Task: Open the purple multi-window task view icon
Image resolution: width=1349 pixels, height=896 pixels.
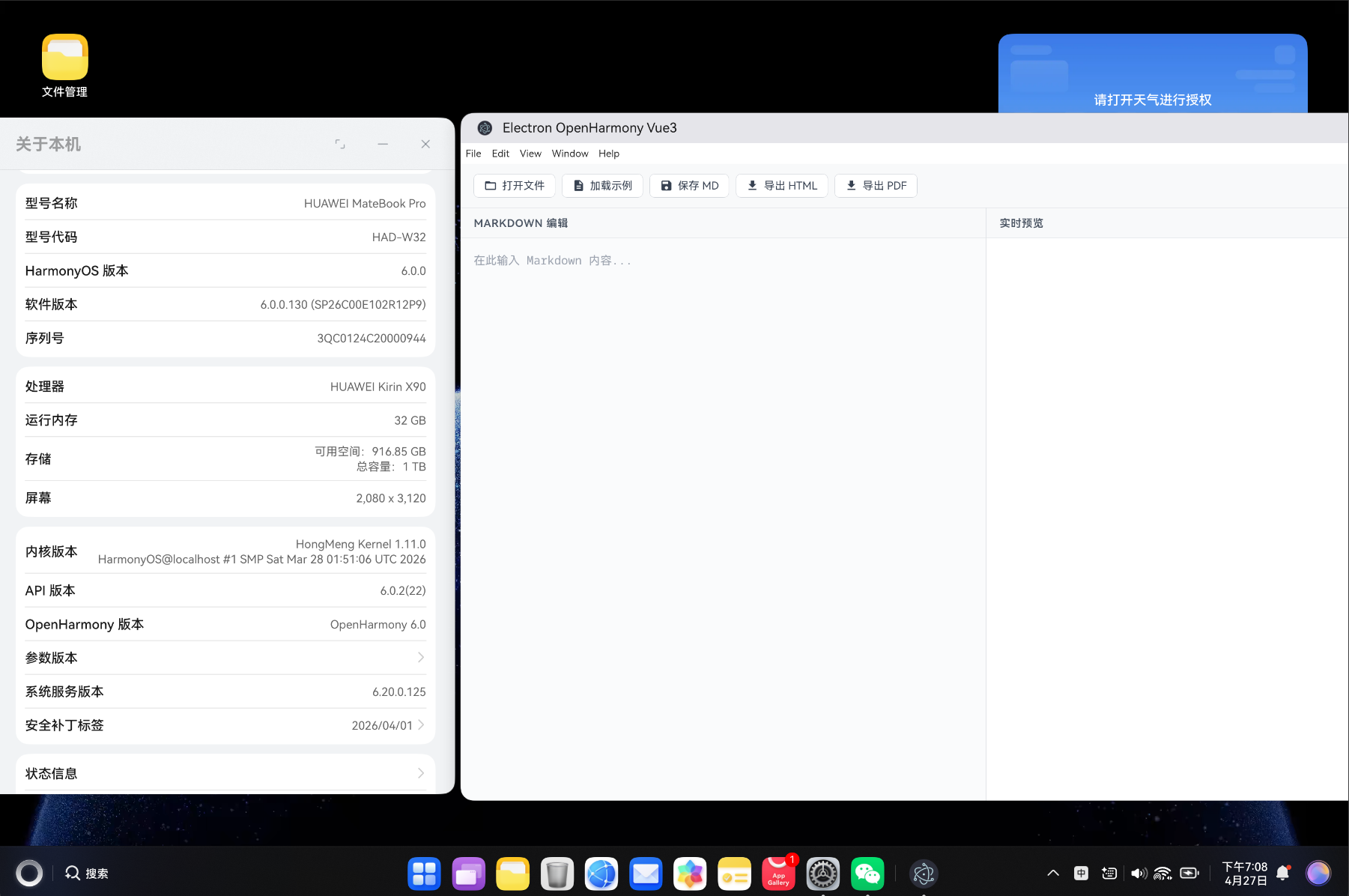Action: tap(469, 874)
